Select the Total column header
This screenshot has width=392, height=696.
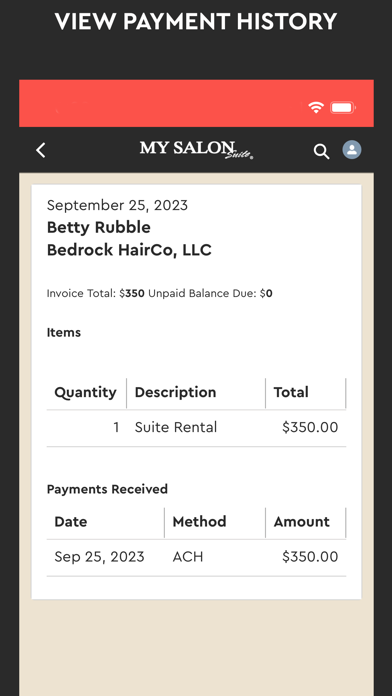tap(291, 392)
